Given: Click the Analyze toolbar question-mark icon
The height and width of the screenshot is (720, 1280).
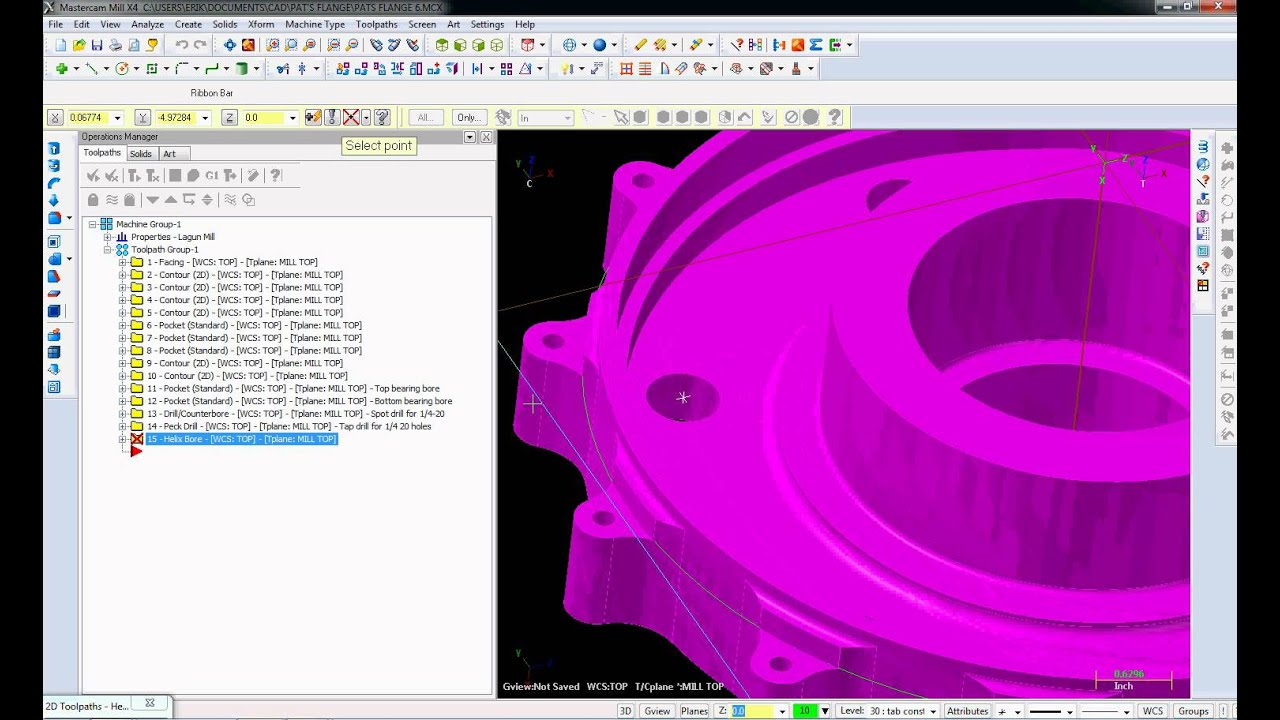Looking at the screenshot, I should (737, 45).
